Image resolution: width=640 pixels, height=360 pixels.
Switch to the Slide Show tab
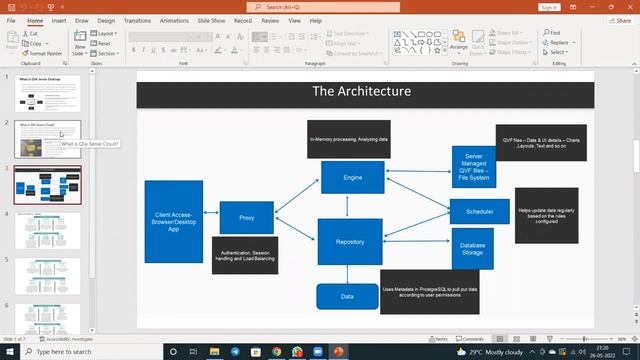tap(211, 20)
